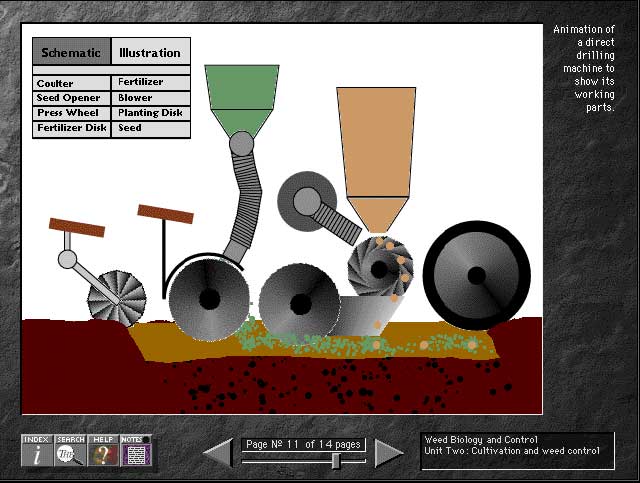The image size is (640, 483).
Task: Click the Planting Disk label
Action: coord(150,113)
